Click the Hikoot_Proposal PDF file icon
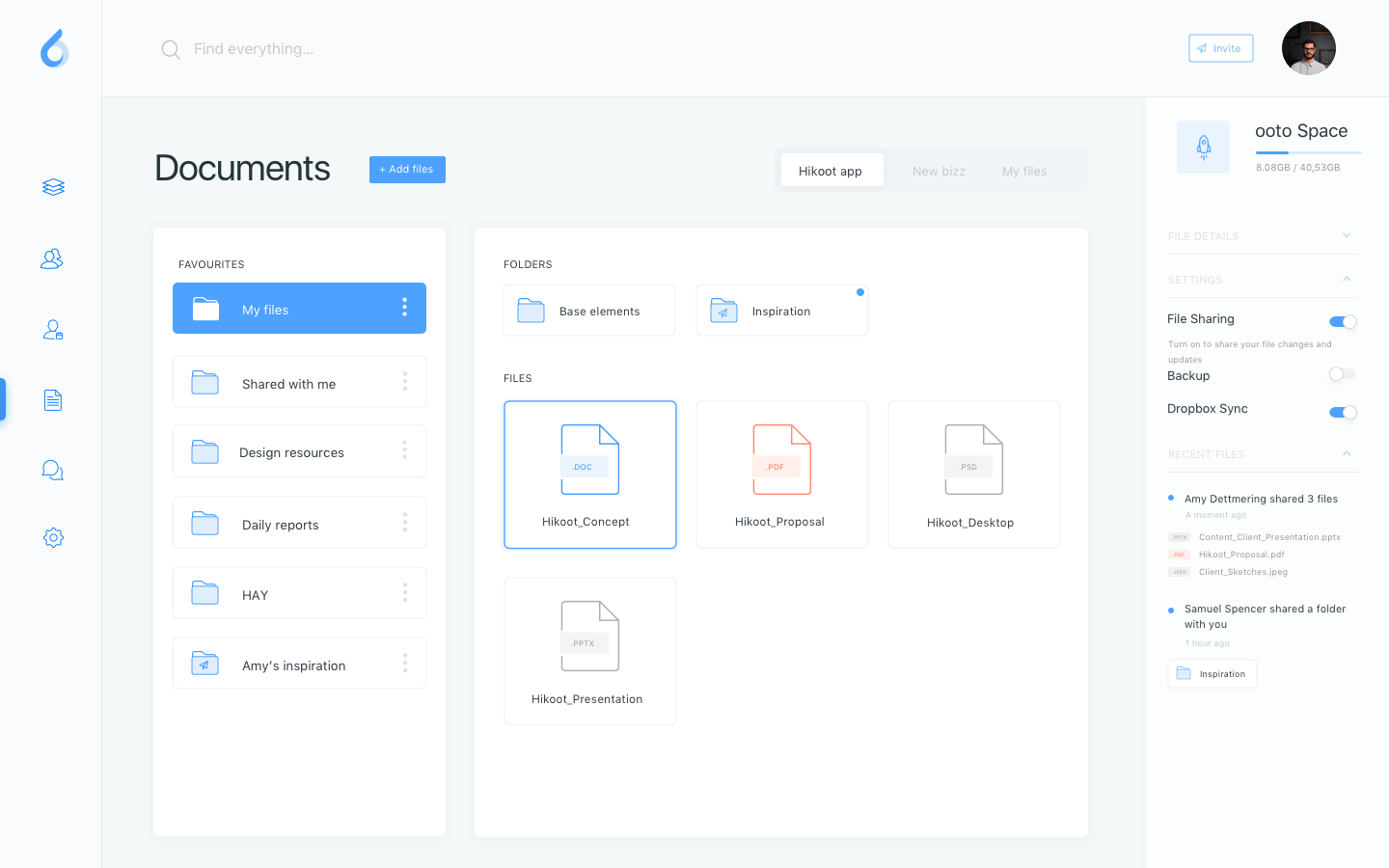 [781, 459]
